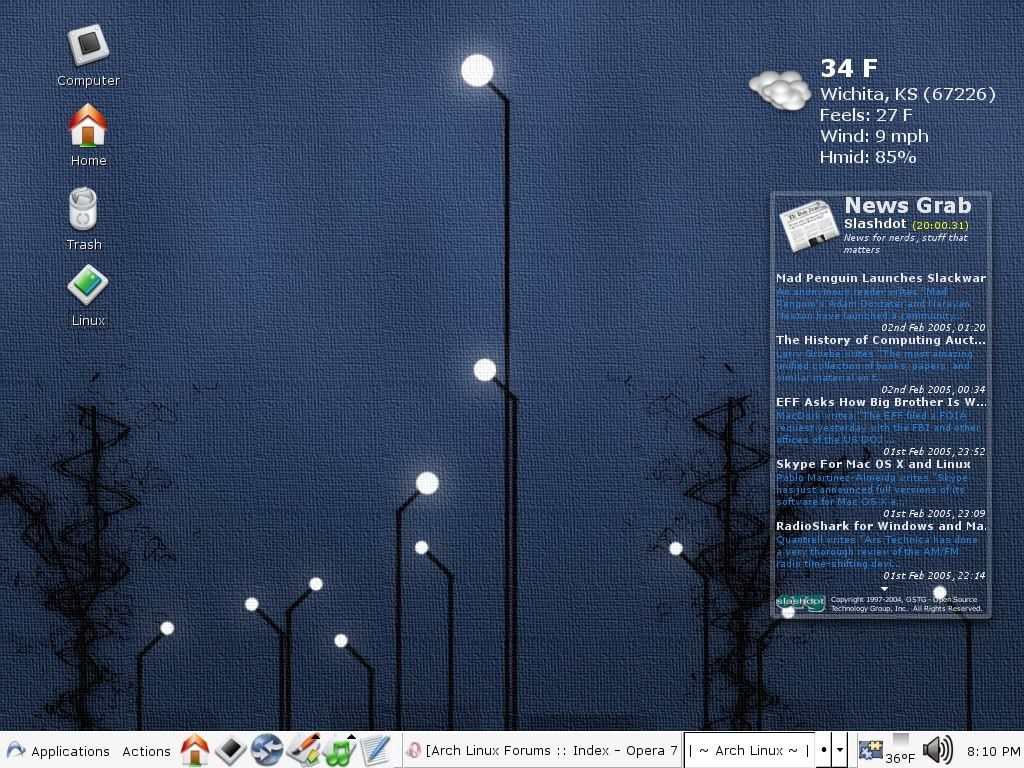The height and width of the screenshot is (768, 1024).
Task: Open the Applications menu in the panel
Action: click(57, 751)
